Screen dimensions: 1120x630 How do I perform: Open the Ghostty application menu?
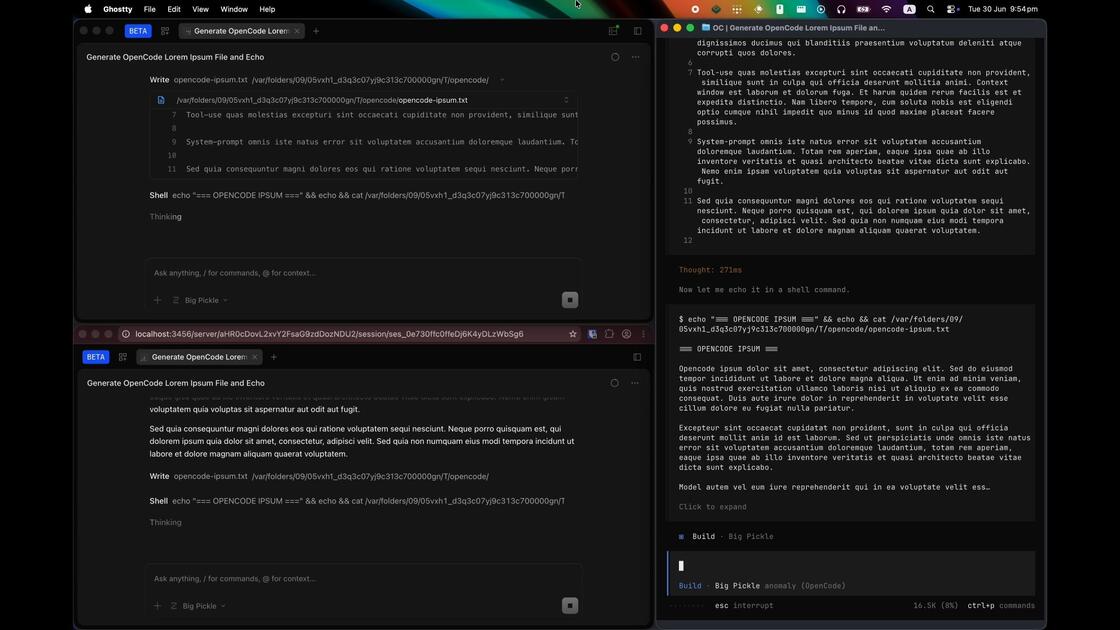coord(117,9)
